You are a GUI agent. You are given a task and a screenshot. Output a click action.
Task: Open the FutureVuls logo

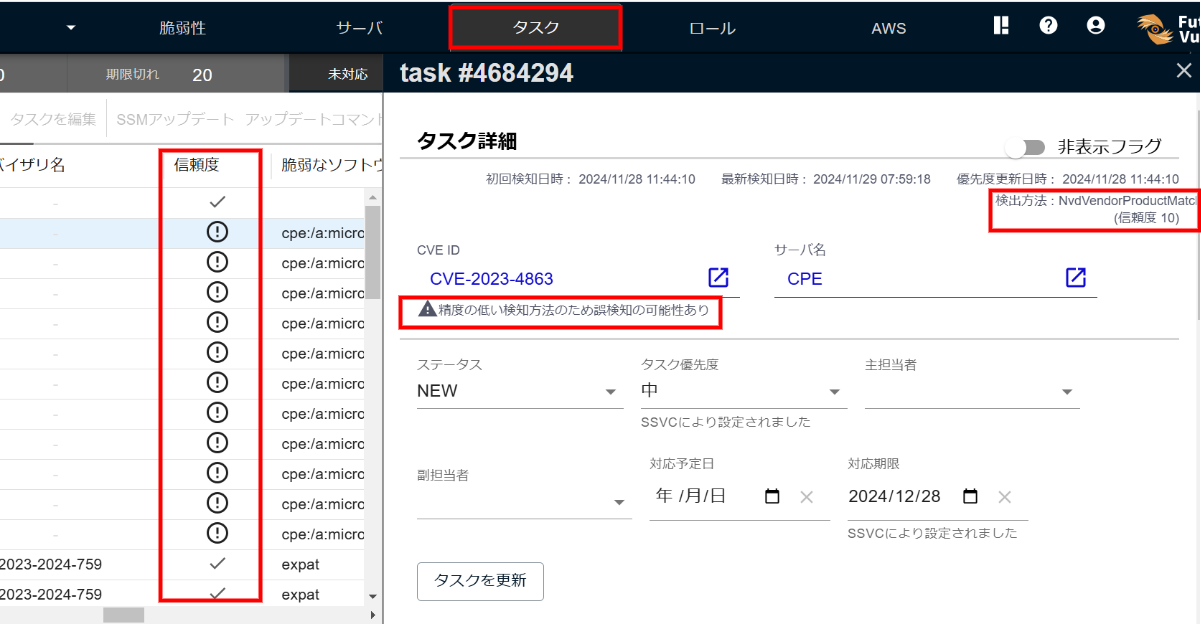(1168, 27)
